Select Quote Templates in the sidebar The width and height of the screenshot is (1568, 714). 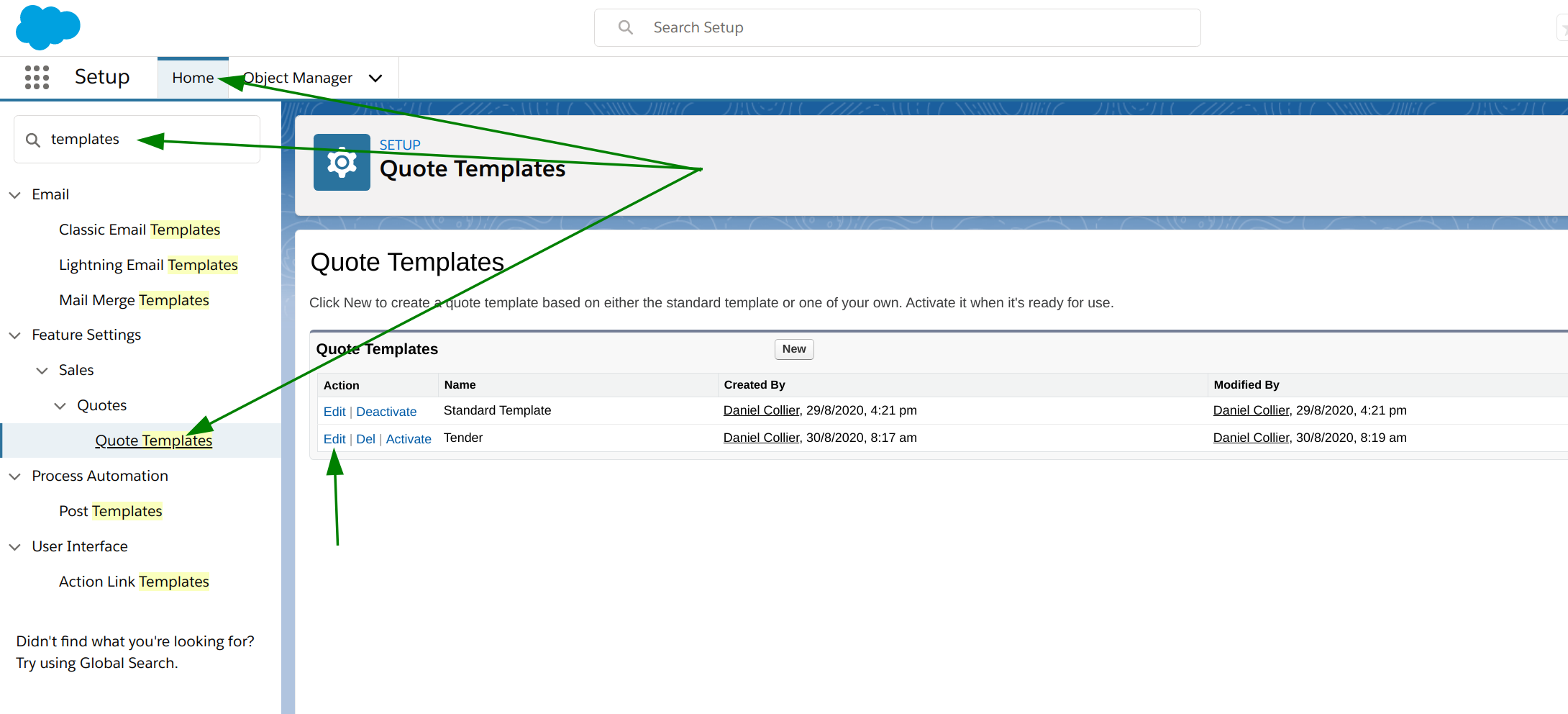coord(153,440)
